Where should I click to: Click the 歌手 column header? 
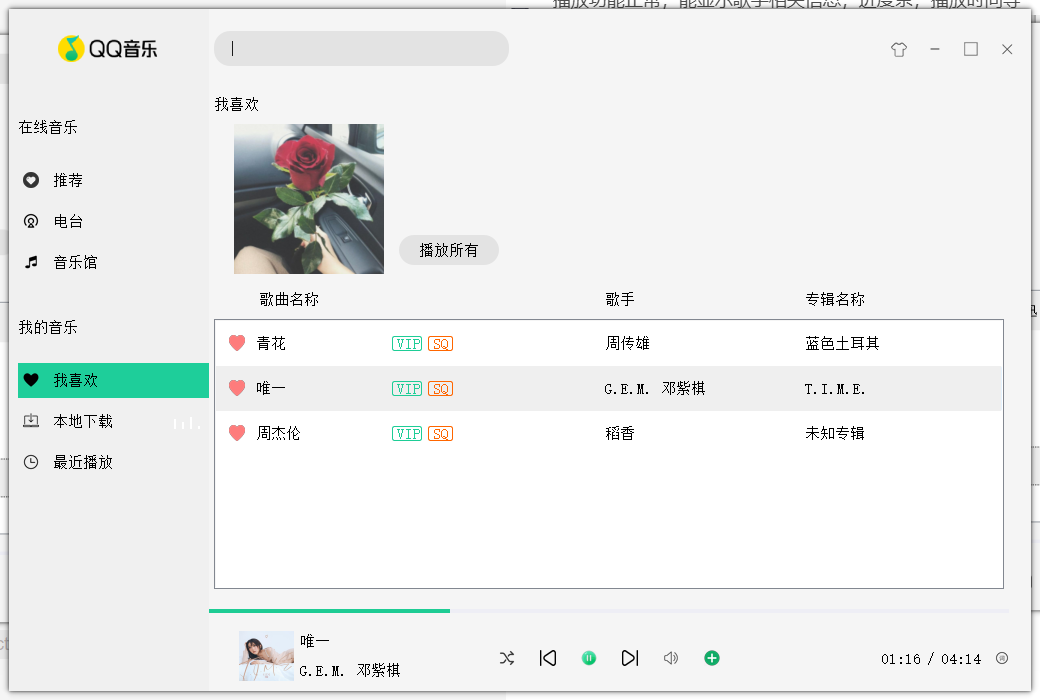click(x=620, y=299)
